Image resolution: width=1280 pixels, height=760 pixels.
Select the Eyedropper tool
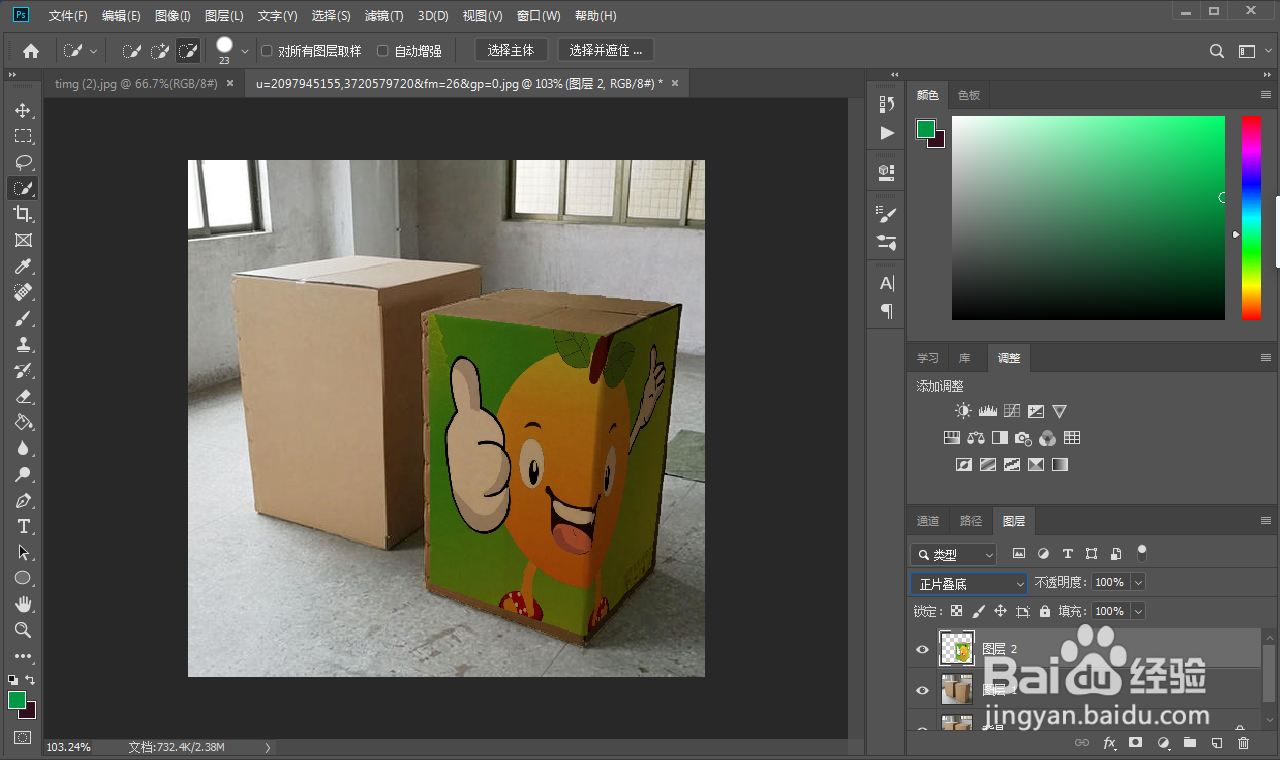click(x=23, y=266)
